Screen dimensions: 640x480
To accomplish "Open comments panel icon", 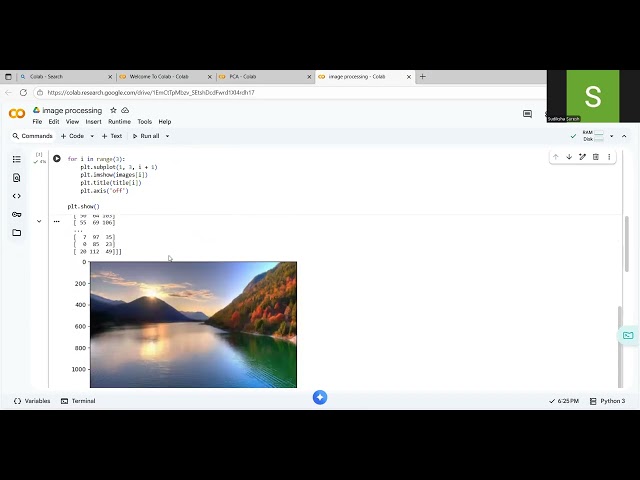I will coord(527,114).
